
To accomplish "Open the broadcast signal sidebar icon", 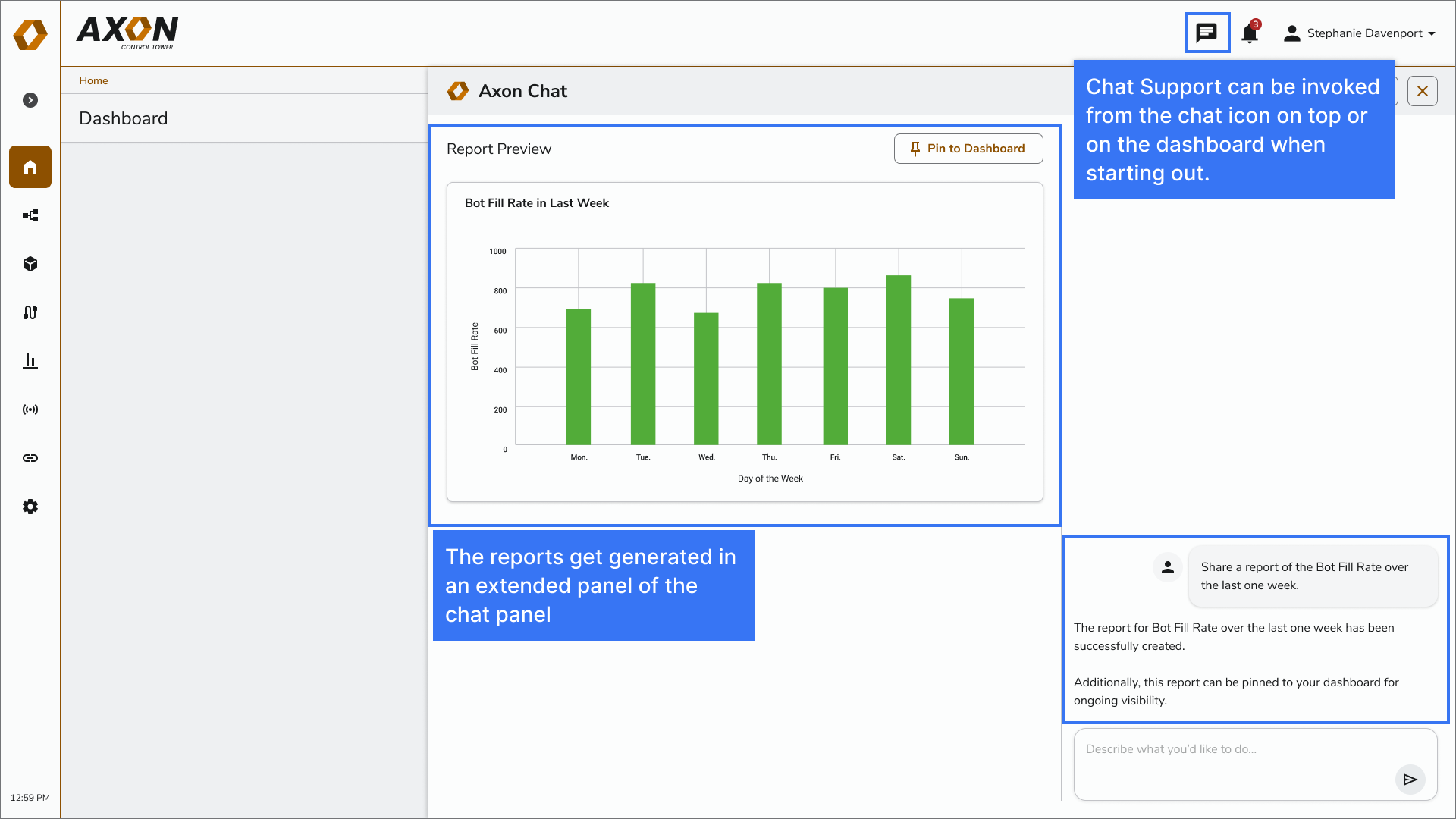I will [x=30, y=409].
